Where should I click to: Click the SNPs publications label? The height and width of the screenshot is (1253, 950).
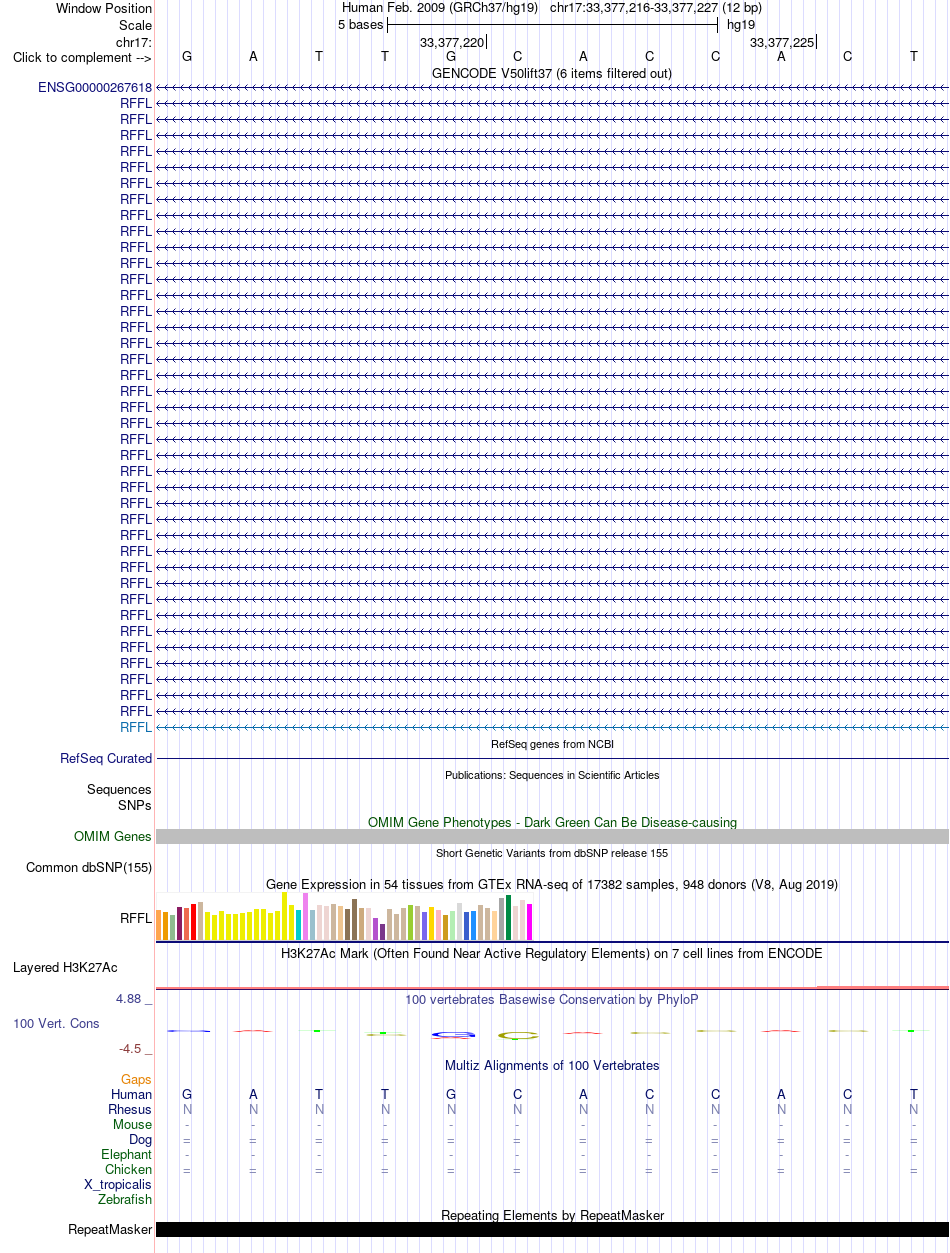135,805
